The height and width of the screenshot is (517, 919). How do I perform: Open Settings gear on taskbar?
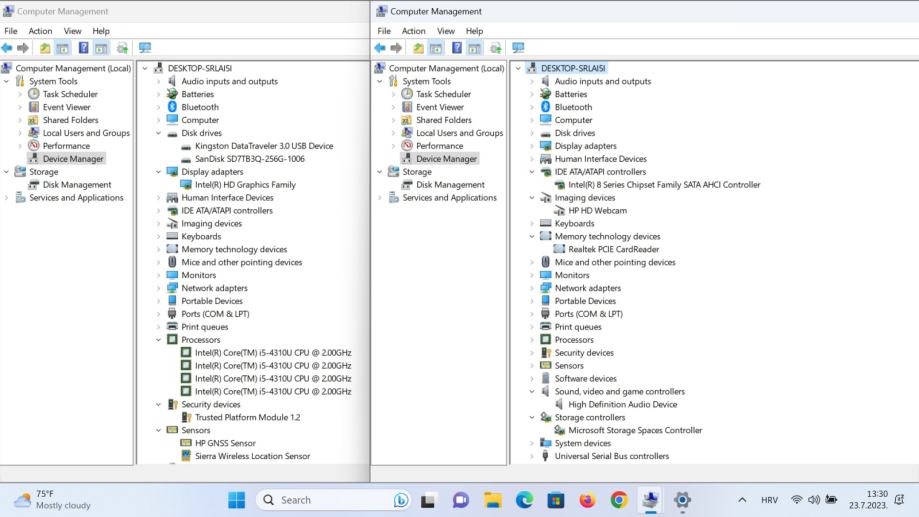[x=682, y=500]
